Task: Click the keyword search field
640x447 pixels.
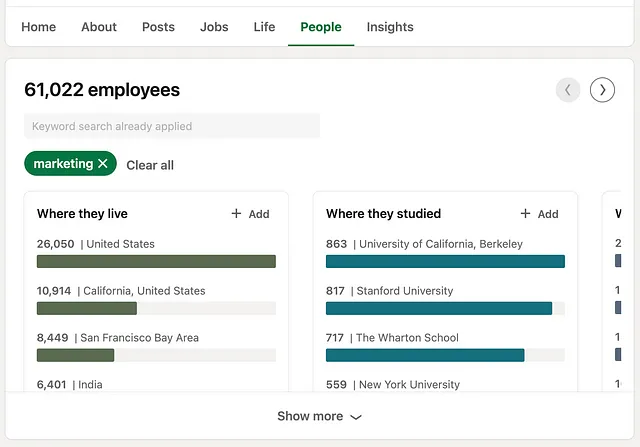Action: [172, 126]
